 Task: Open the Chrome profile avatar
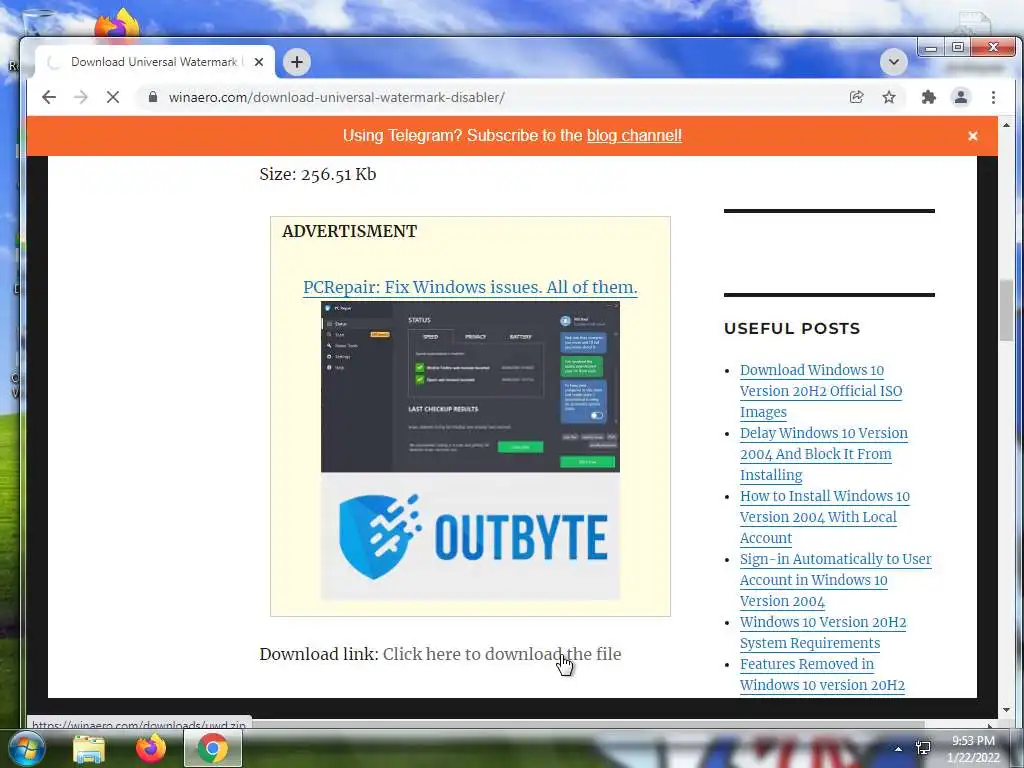961,97
